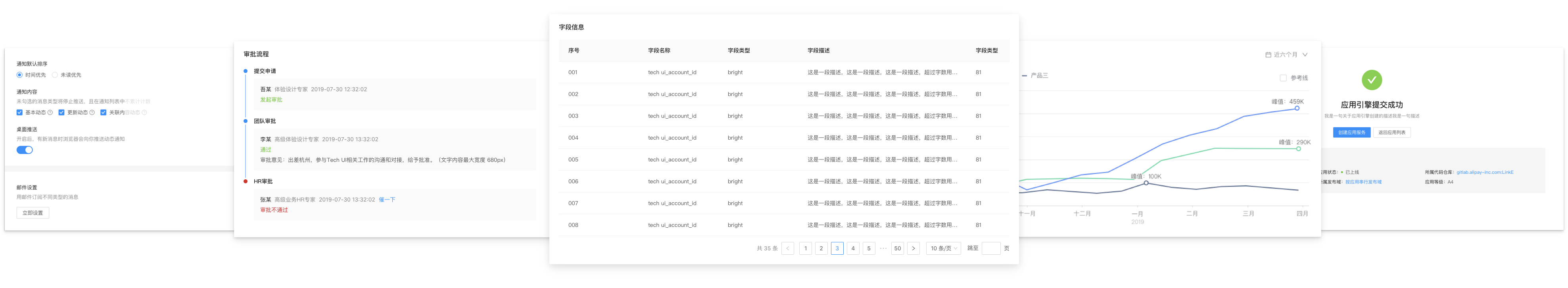Click the 四月 axis label on chart
The image size is (1568, 288).
point(1302,214)
